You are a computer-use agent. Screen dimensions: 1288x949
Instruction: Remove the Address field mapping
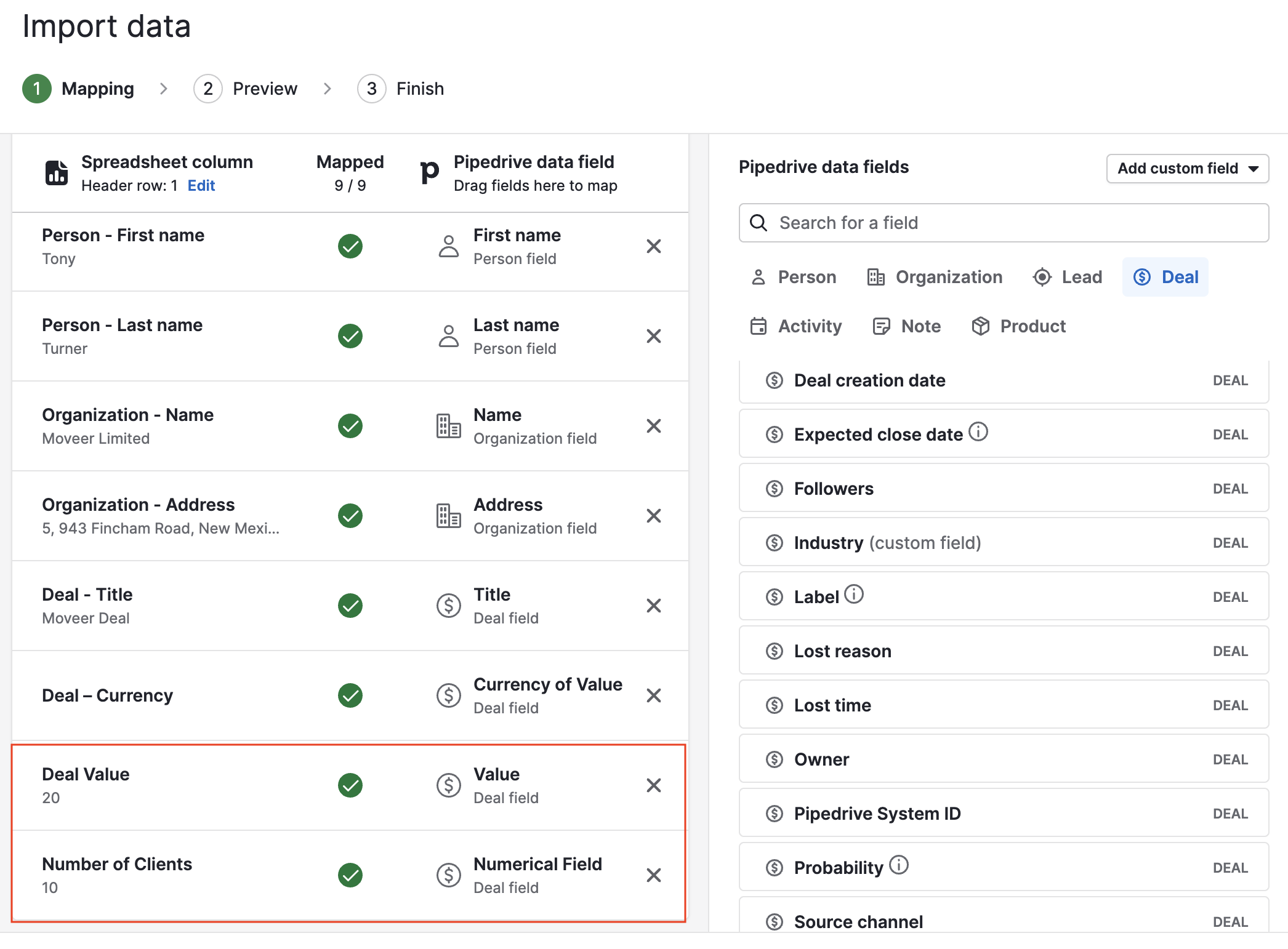coord(653,516)
